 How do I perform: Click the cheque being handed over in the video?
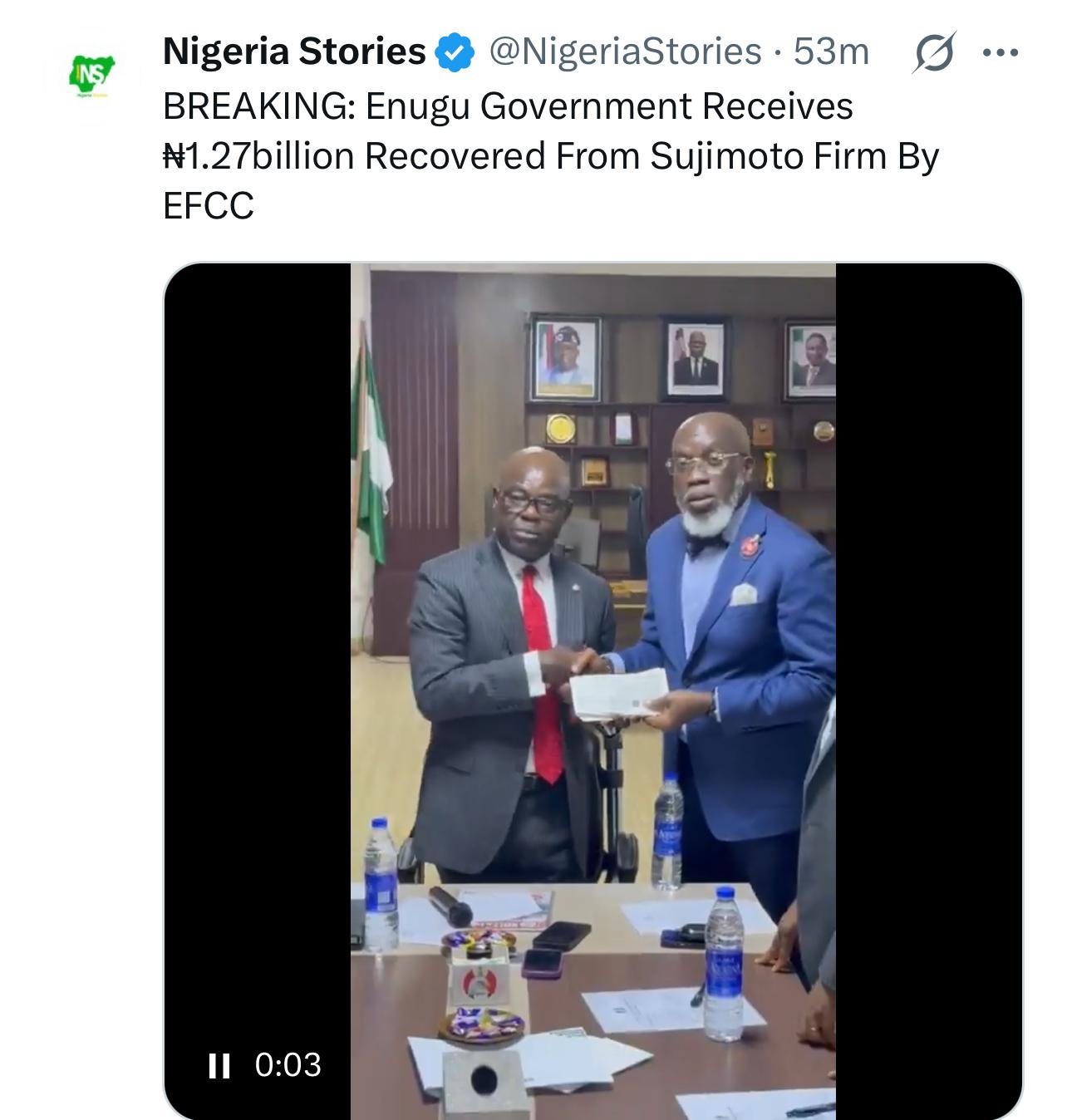pos(621,692)
